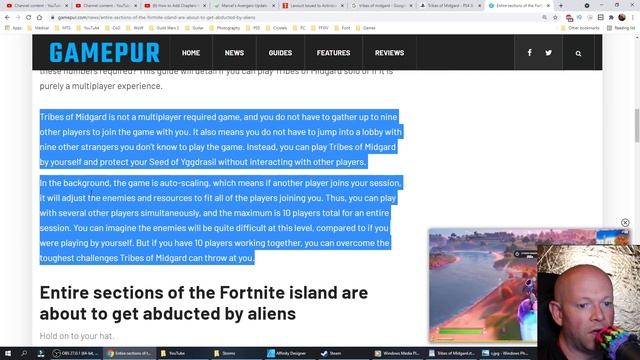Image resolution: width=640 pixels, height=360 pixels.
Task: Reload the current page
Action: (x=29, y=18)
